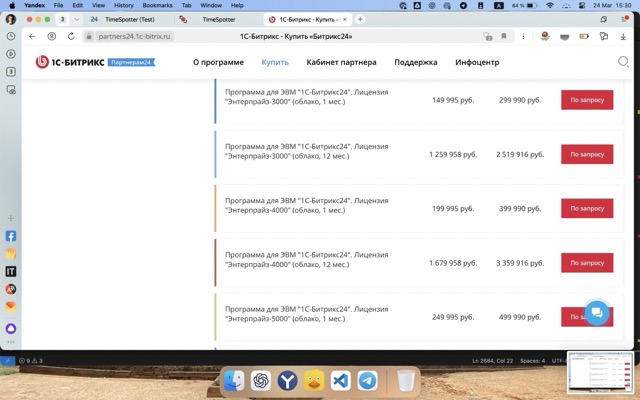The height and width of the screenshot is (400, 640).
Task: Click По запросу for Энтерпрайз-4000 12 months
Action: [x=587, y=263]
